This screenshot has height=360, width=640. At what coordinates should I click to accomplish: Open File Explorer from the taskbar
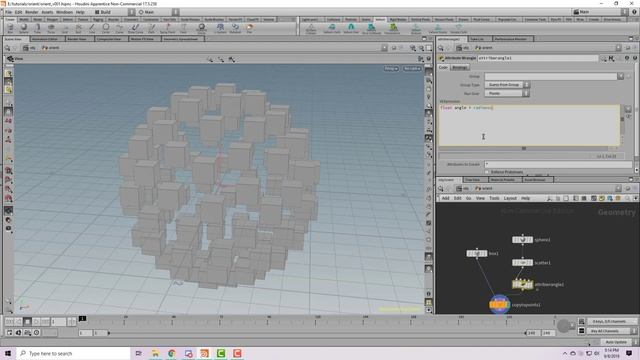tap(155, 353)
